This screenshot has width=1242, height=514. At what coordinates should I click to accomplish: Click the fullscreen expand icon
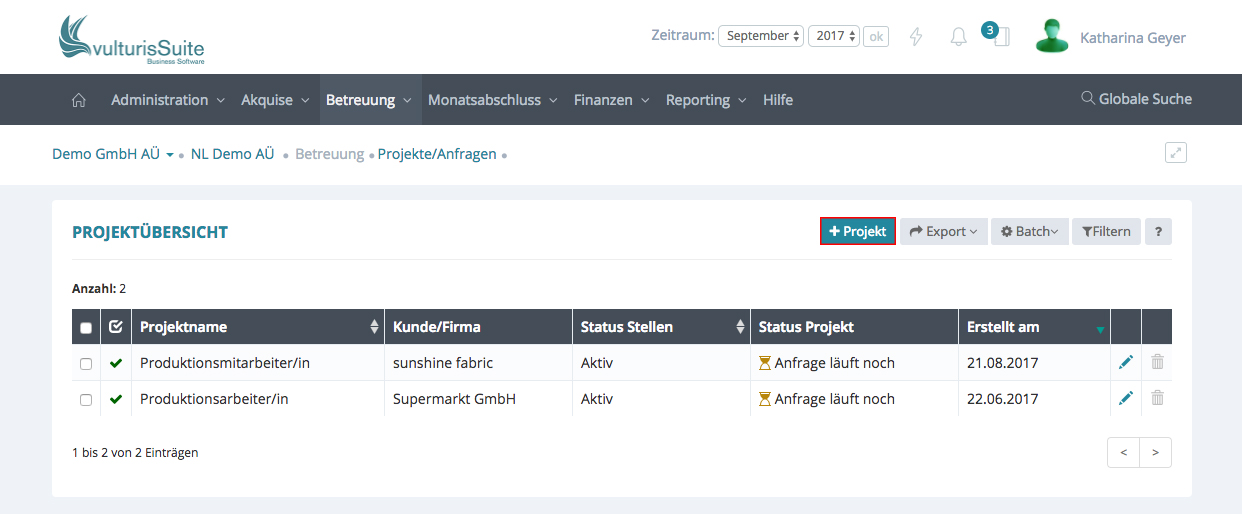pos(1175,153)
